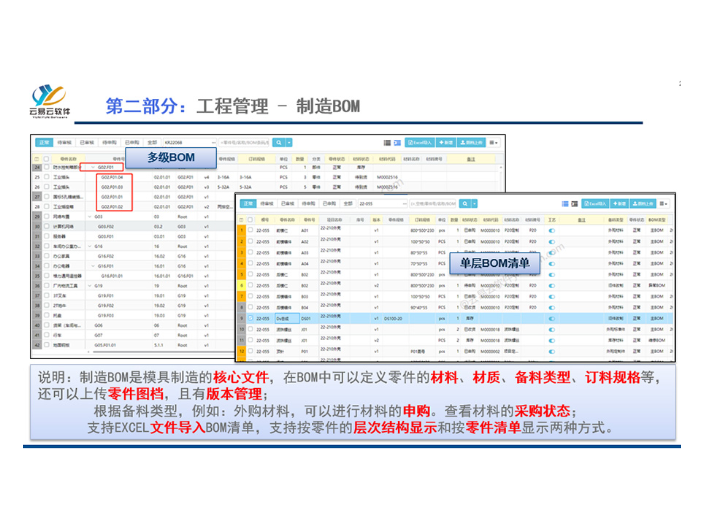Select 全部 tab in multi-level BOM window

(152, 142)
